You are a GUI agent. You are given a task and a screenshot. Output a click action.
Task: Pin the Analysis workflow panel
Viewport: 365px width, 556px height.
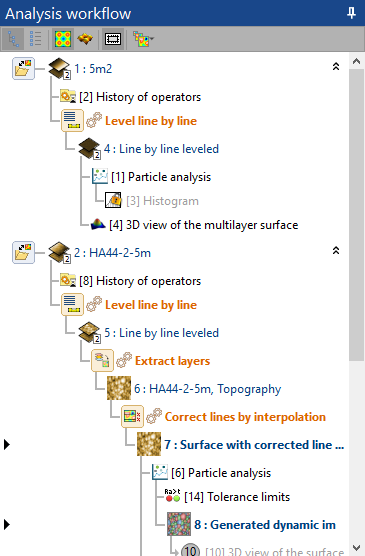tap(351, 13)
